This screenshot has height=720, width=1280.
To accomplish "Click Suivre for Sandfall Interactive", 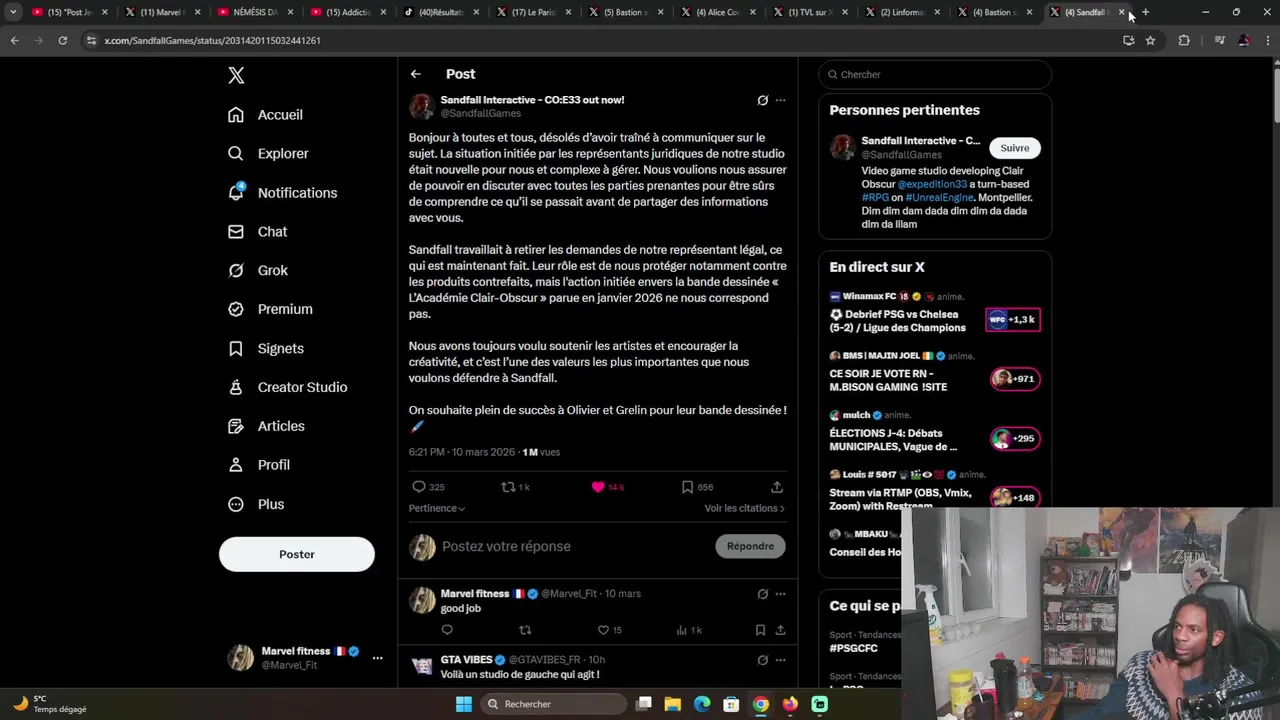I will pos(1015,148).
